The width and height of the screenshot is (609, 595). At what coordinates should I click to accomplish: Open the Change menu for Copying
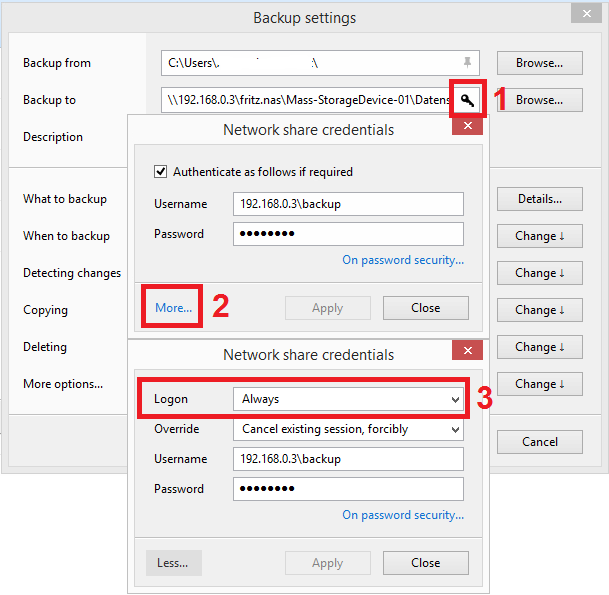click(x=540, y=310)
